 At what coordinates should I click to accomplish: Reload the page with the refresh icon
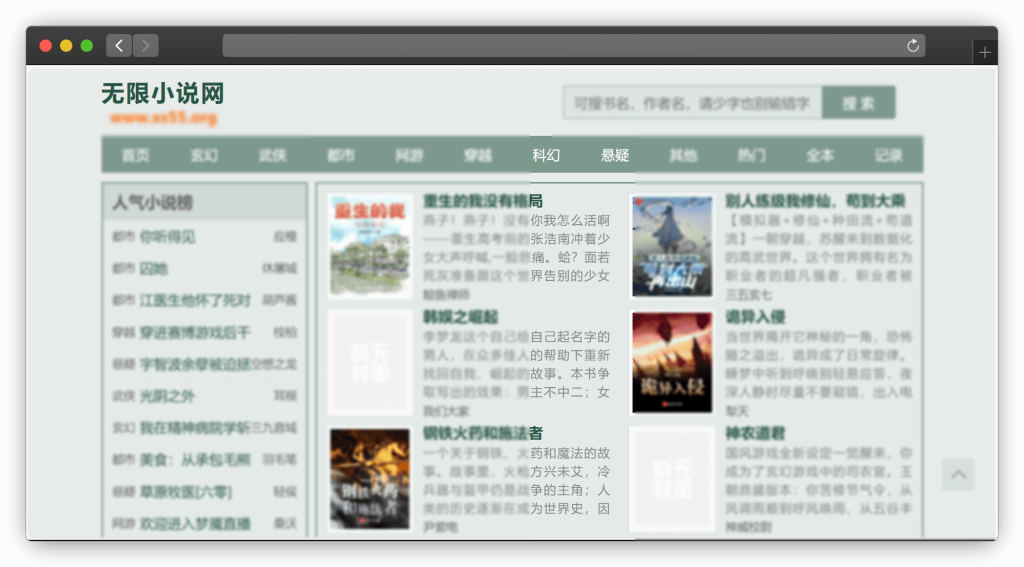point(912,45)
